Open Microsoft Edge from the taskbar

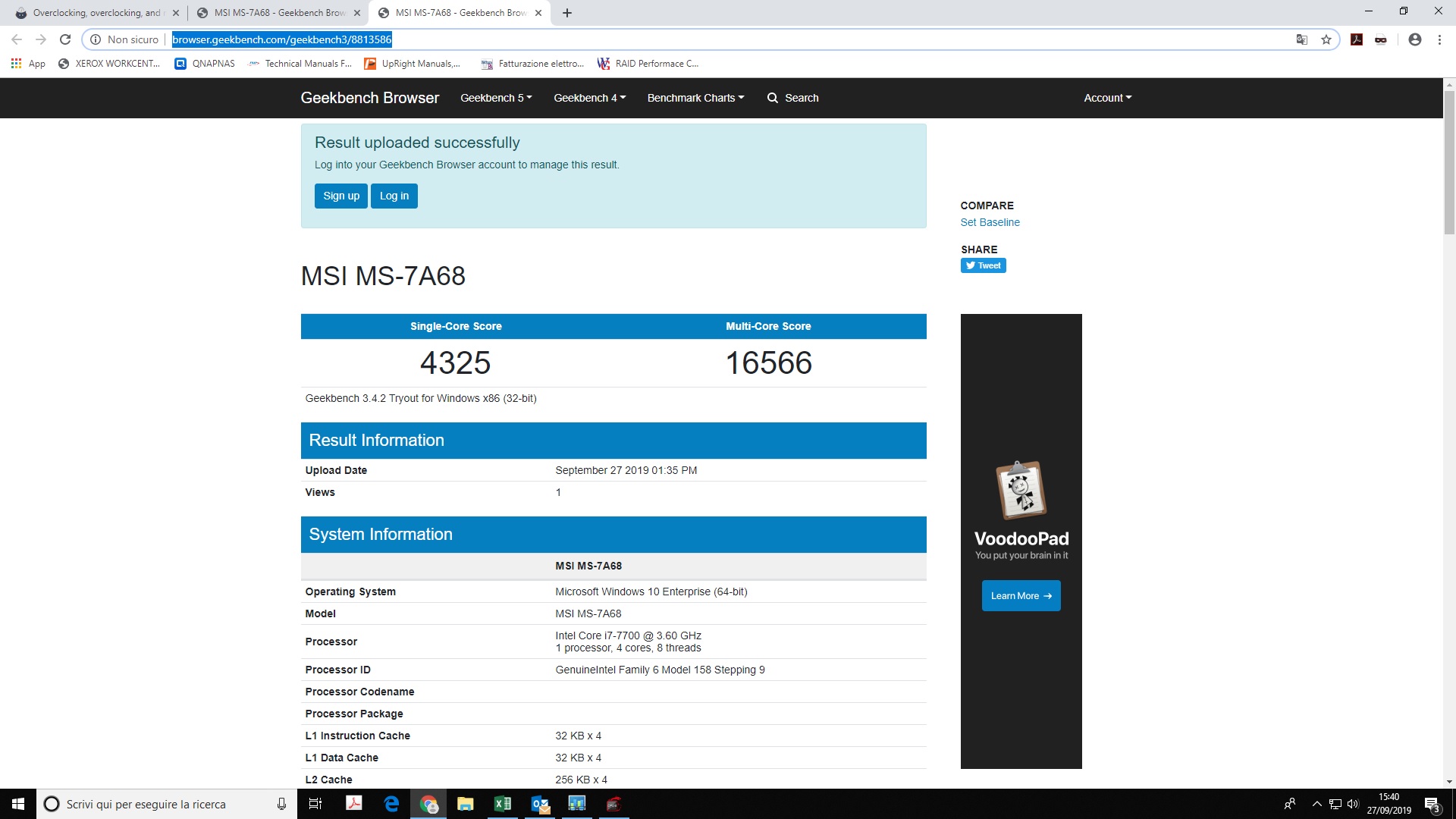click(391, 804)
